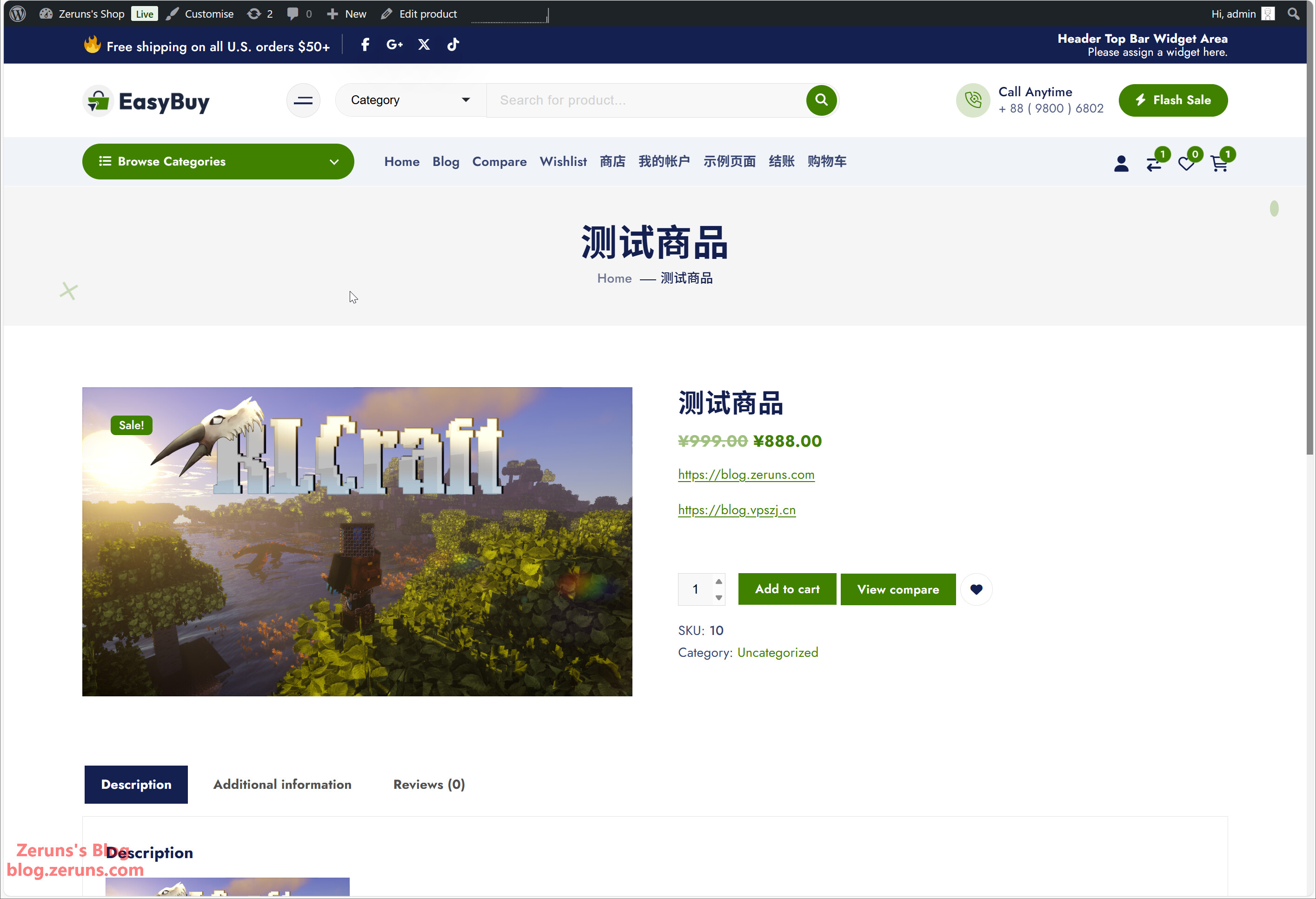This screenshot has width=1316, height=899.
Task: Switch to the Description tab
Action: [x=136, y=785]
